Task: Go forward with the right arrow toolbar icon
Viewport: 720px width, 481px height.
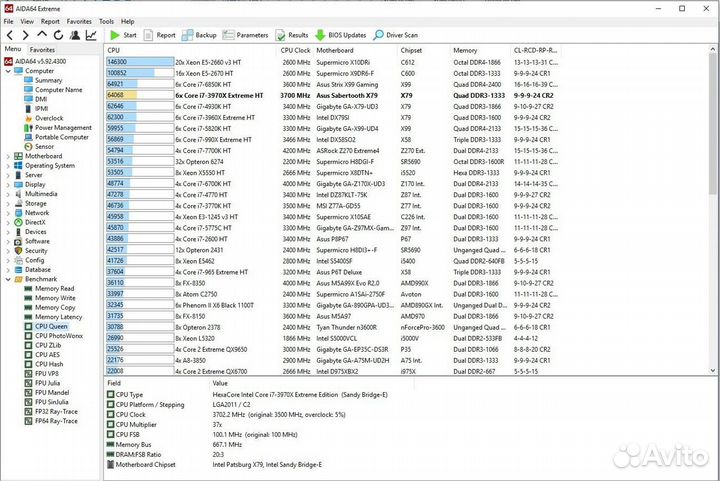Action: click(x=26, y=35)
